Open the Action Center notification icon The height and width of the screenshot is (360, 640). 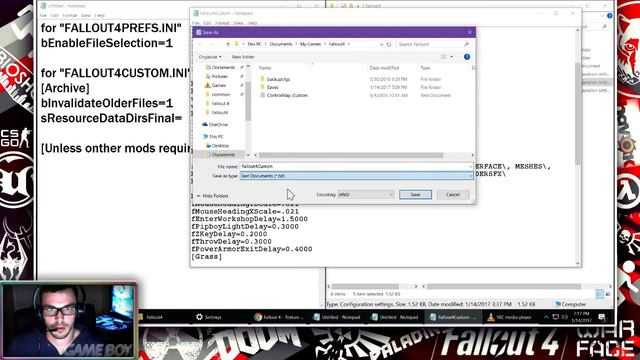tap(602, 317)
